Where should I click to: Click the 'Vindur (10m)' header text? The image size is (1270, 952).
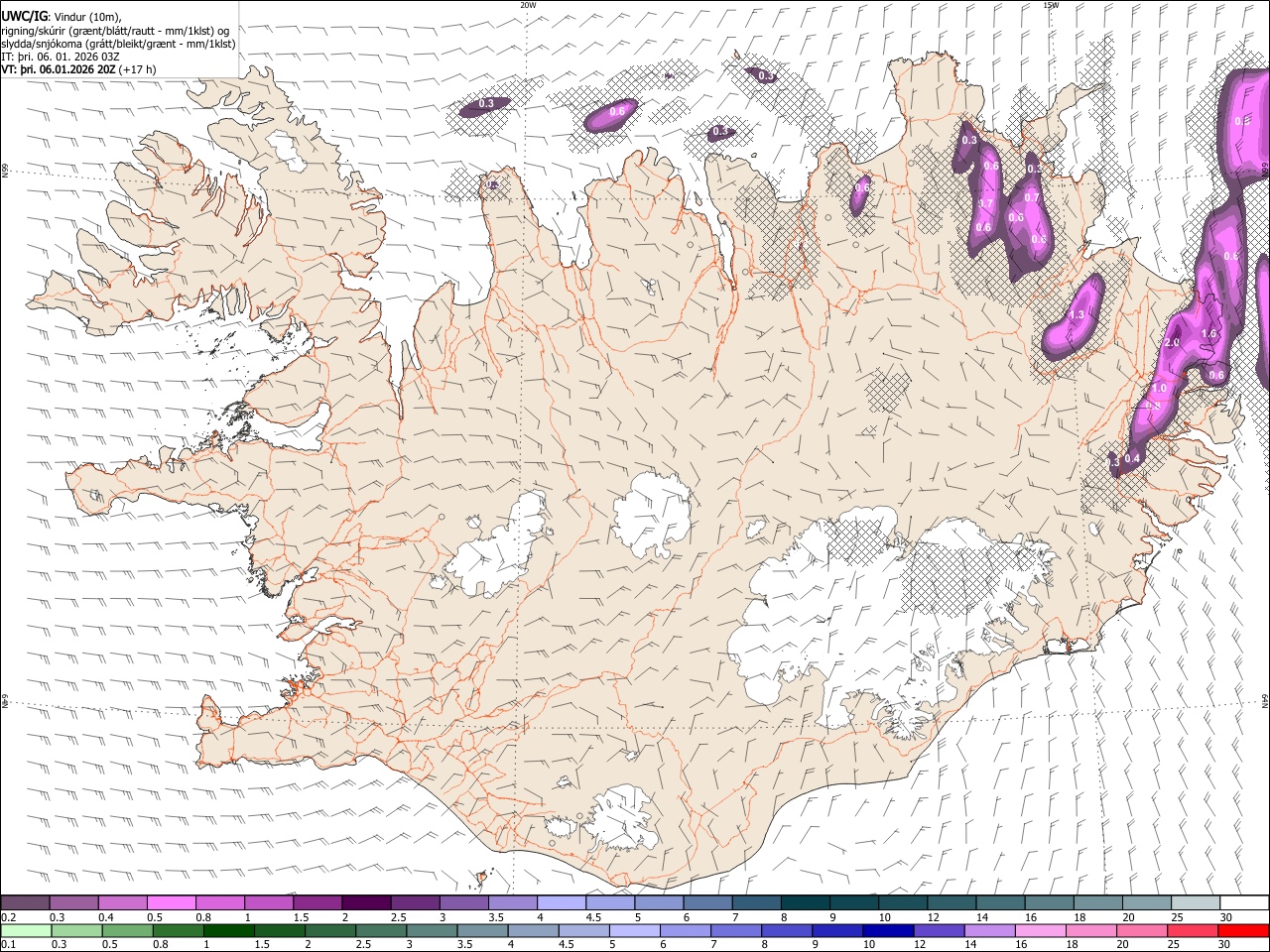click(x=88, y=18)
